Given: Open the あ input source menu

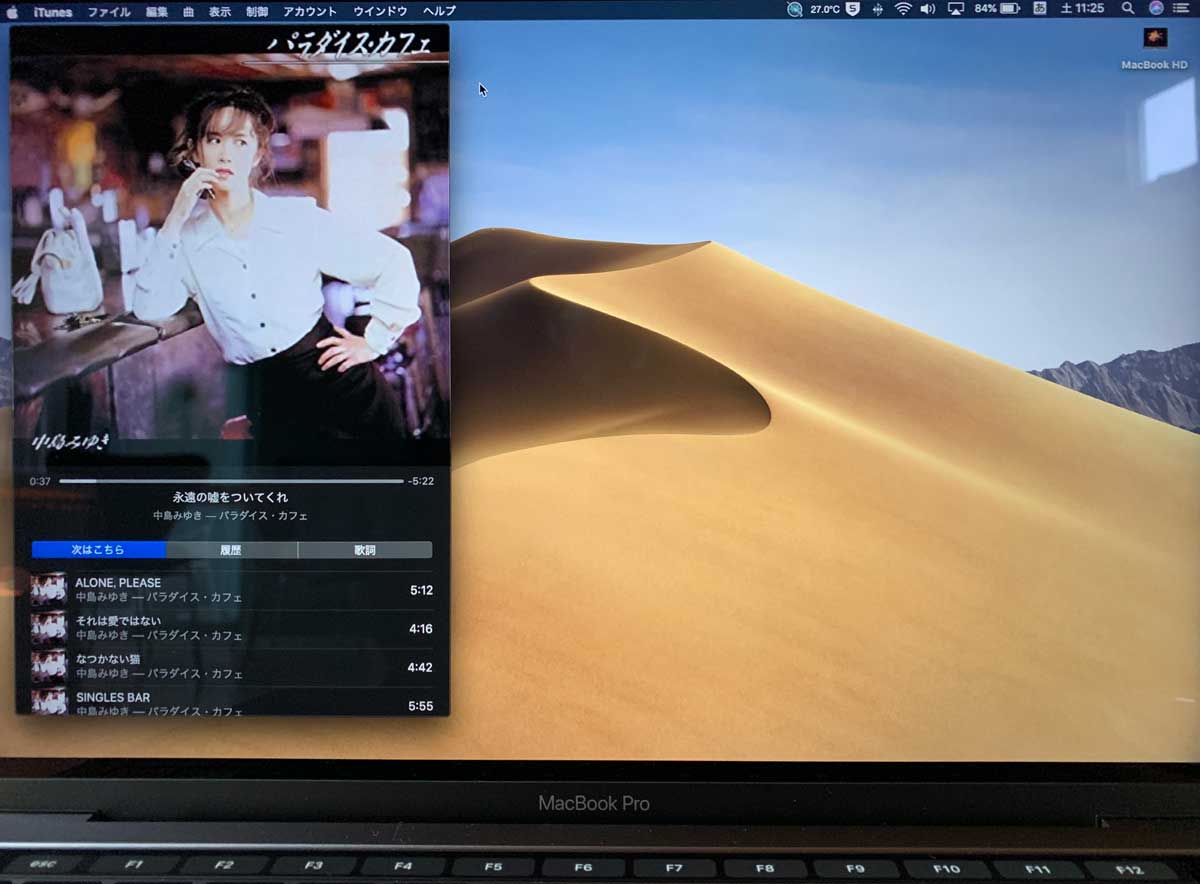Looking at the screenshot, I should (1039, 8).
